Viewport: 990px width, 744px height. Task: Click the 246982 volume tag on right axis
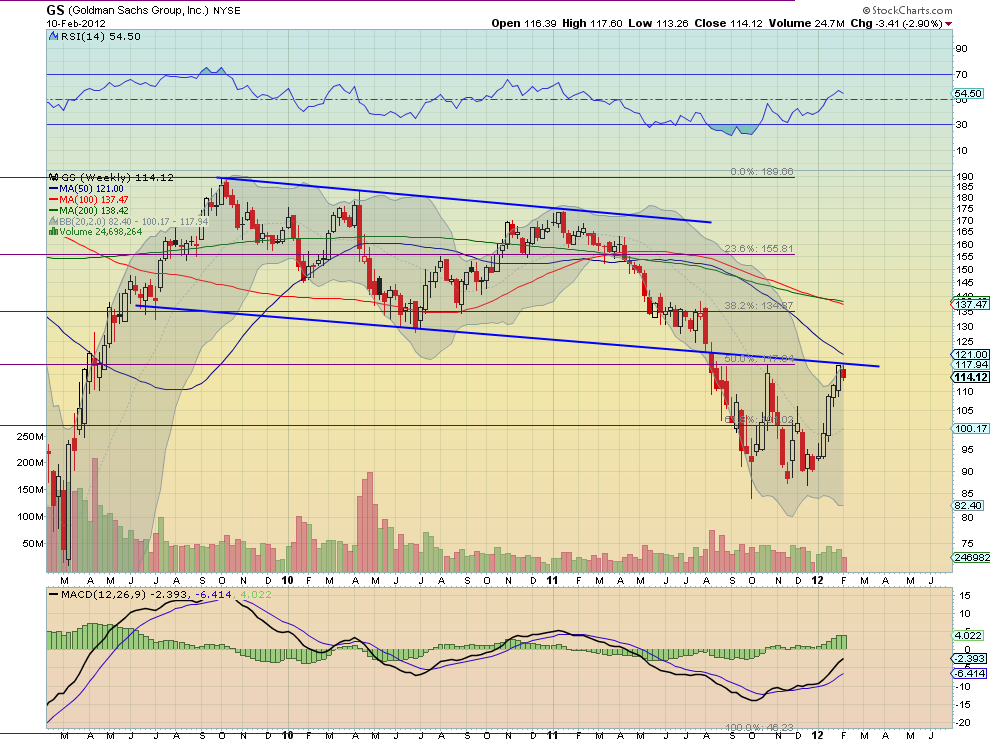point(971,557)
